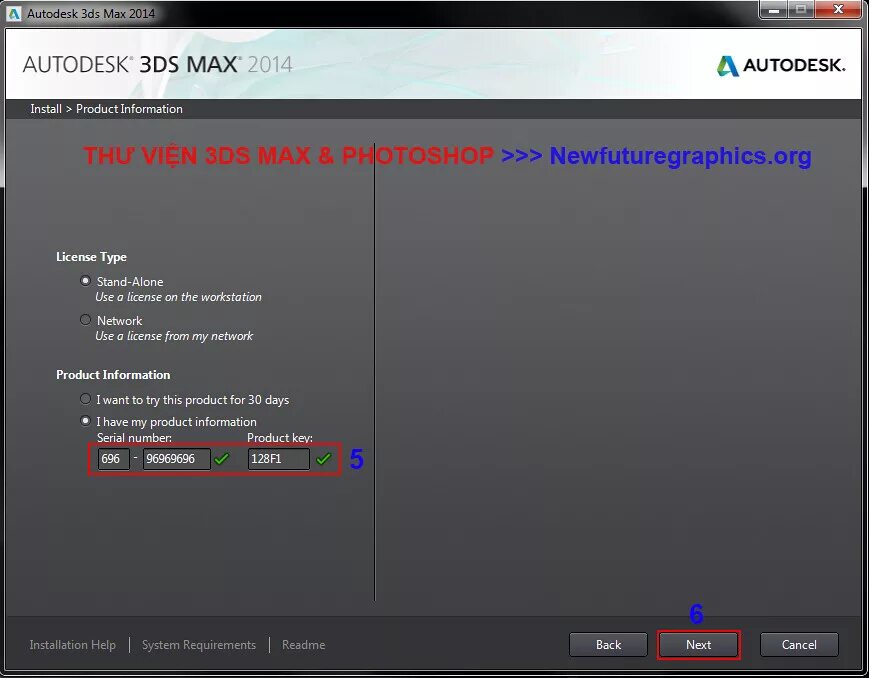869x678 pixels.
Task: Choose the 30-day trial option
Action: [x=85, y=399]
